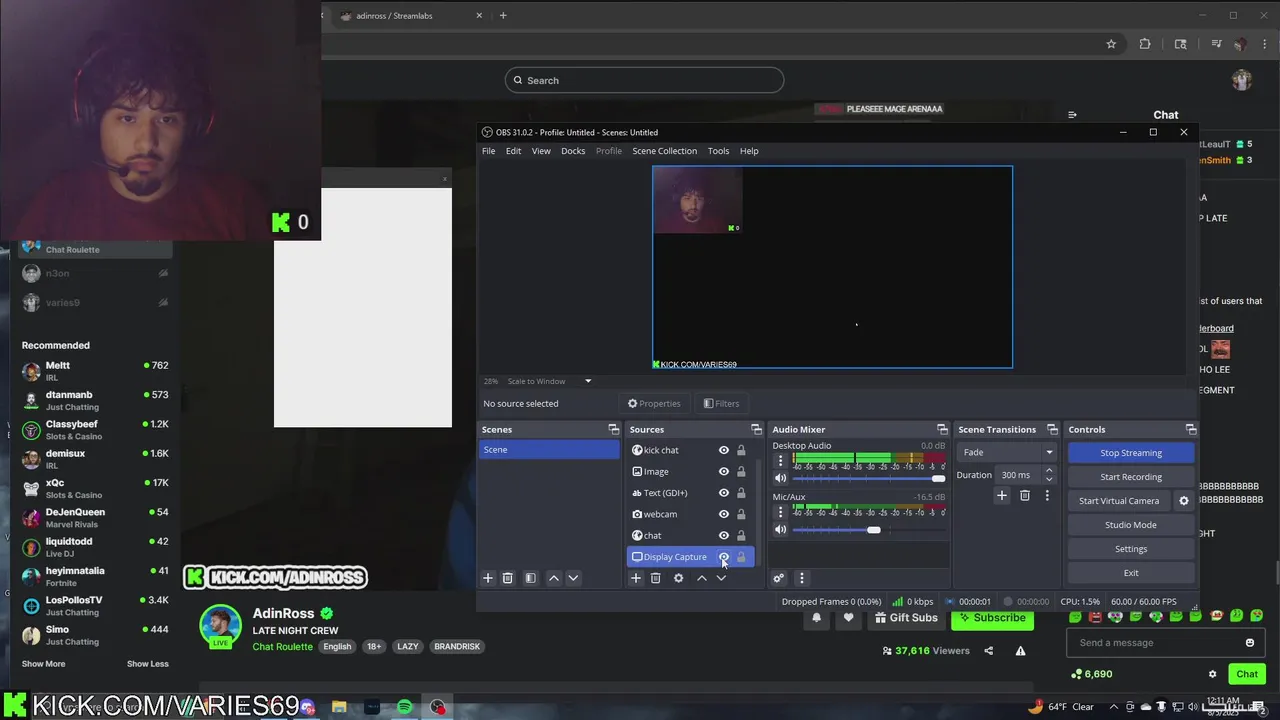Screen dimensions: 1280x720
Task: Open Audio Mixer menu three-dots icon
Action: [801, 578]
